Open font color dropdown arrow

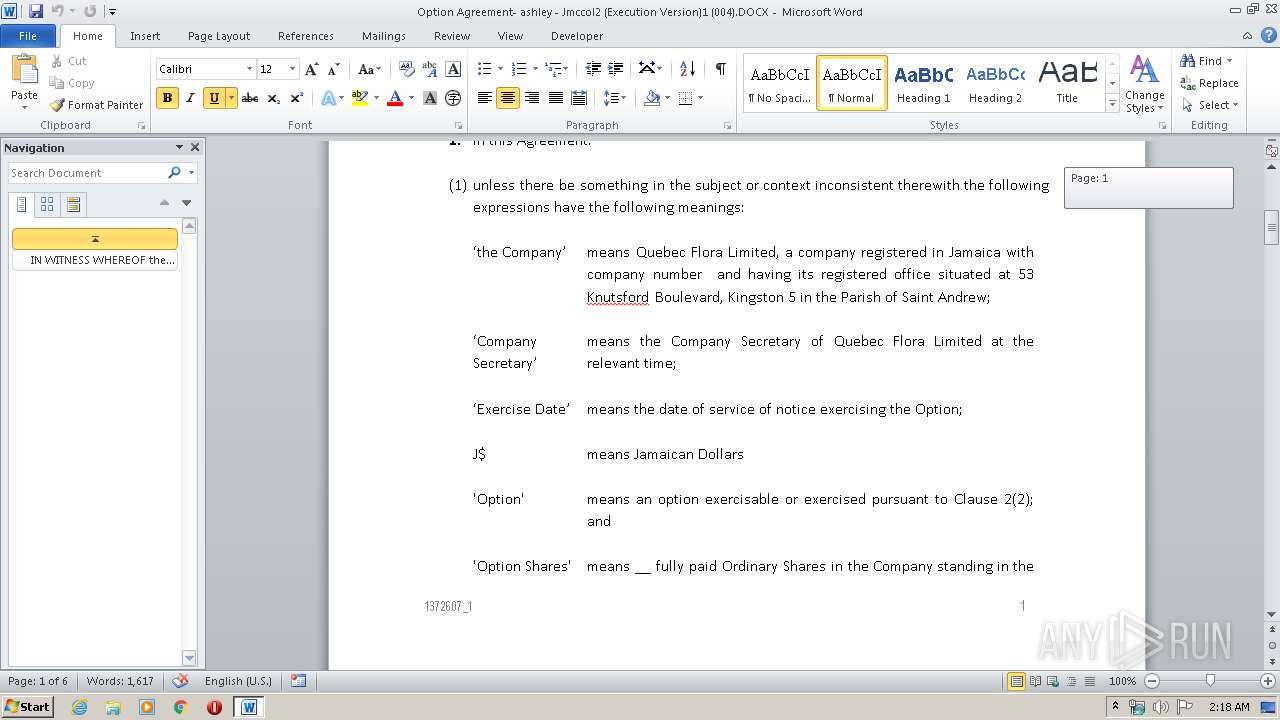pos(411,98)
